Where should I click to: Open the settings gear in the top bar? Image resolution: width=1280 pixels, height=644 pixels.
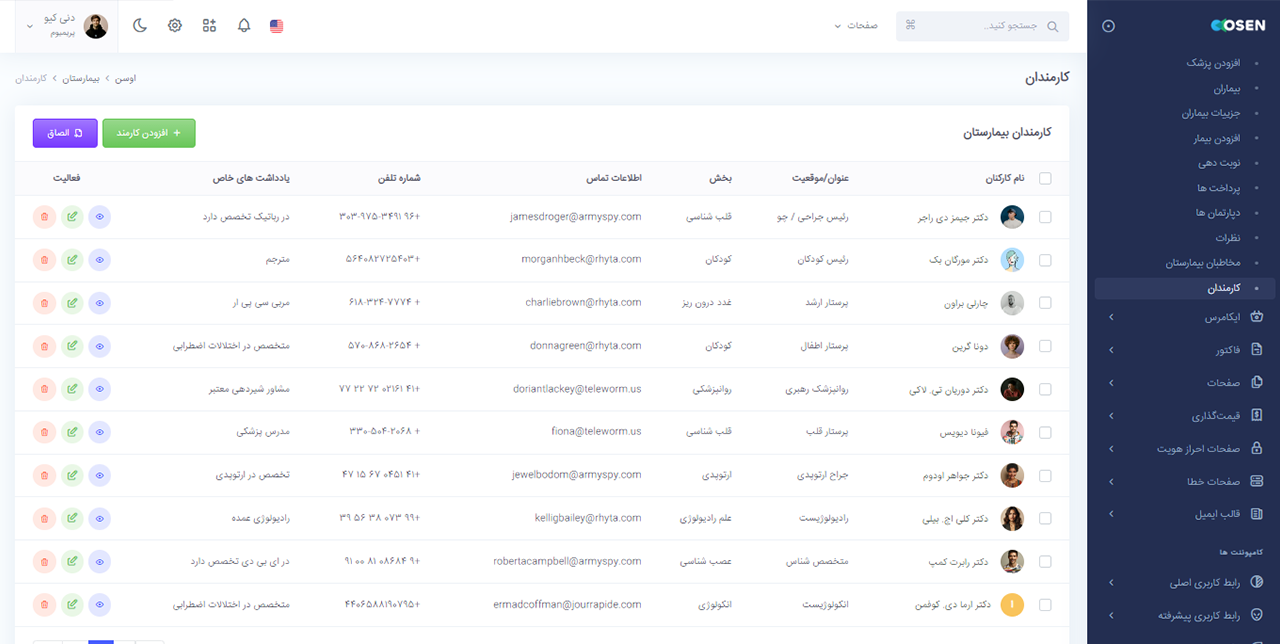pos(175,25)
